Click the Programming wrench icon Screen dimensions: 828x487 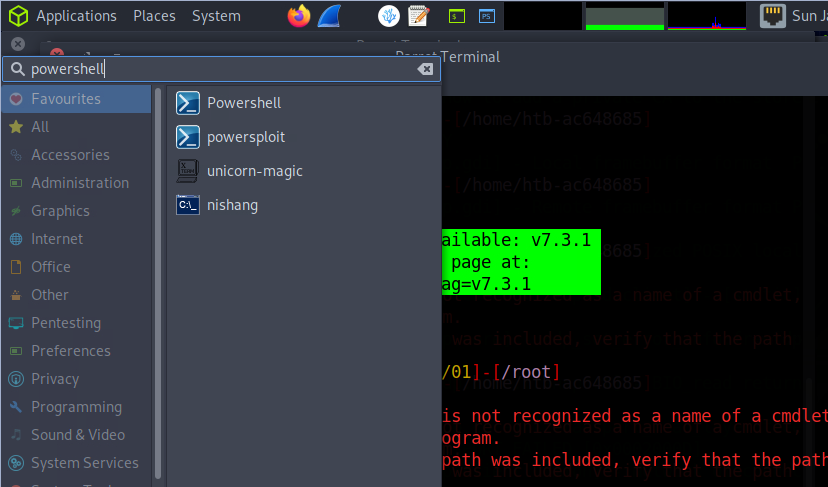[x=16, y=407]
